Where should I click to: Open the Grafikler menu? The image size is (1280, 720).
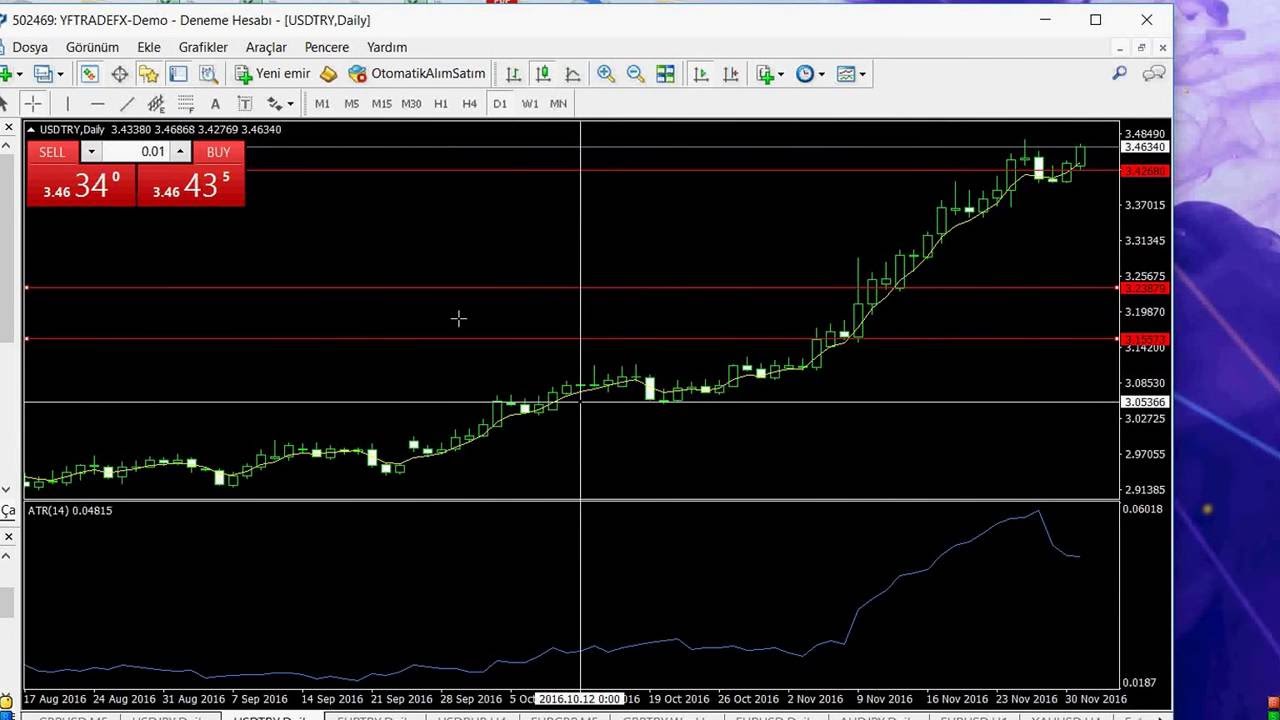point(203,47)
